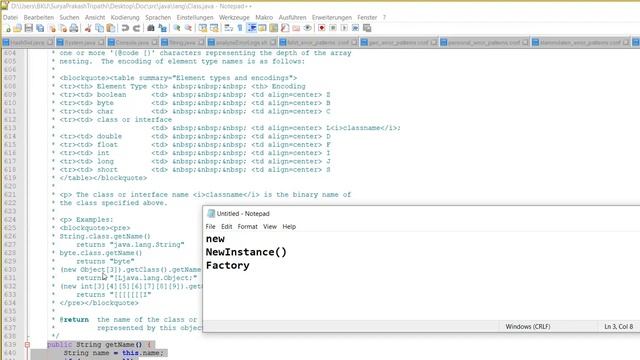640x360 pixels.
Task: Collapse the getName() method fold marker
Action: (x=27, y=344)
